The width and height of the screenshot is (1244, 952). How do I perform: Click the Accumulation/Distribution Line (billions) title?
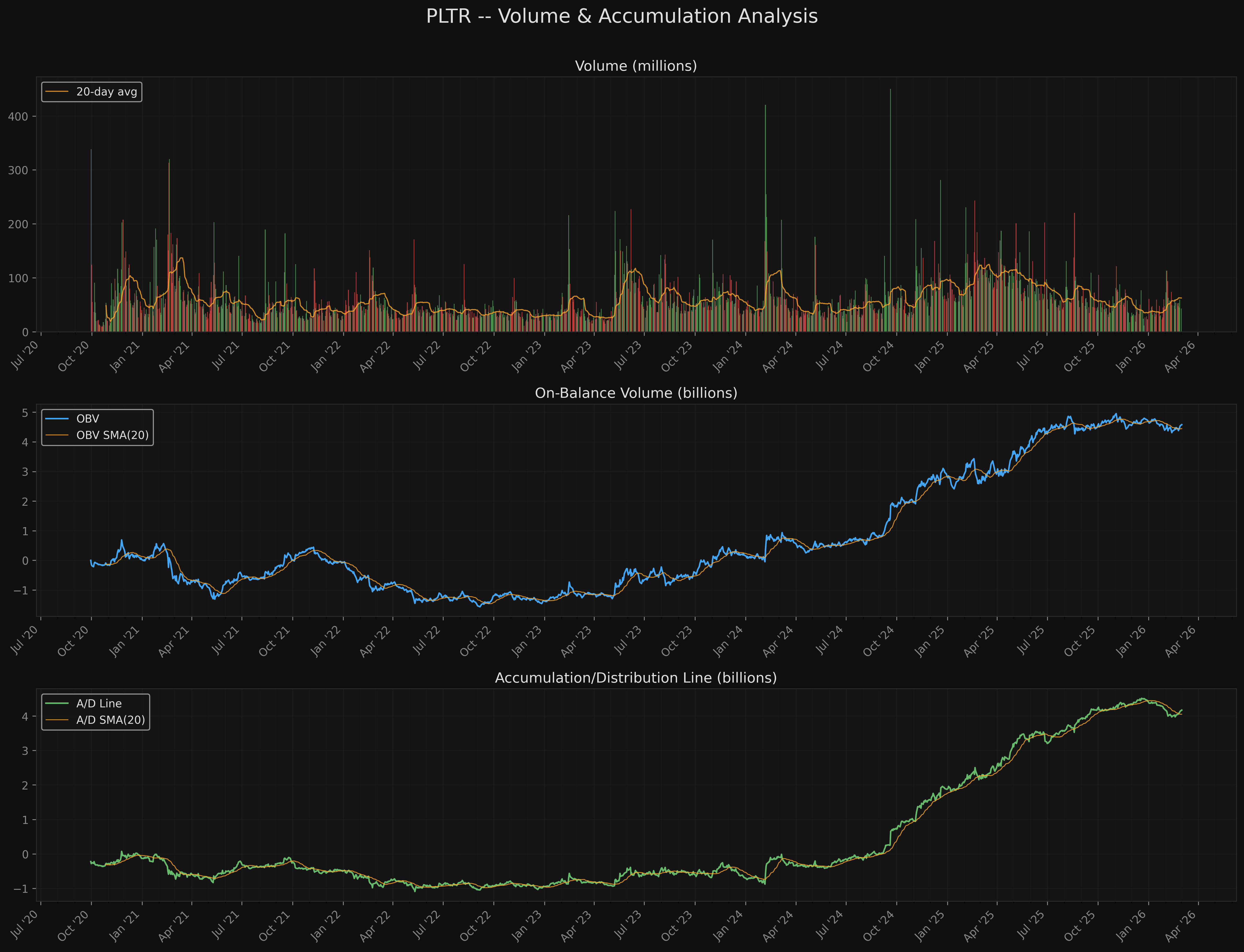(636, 677)
